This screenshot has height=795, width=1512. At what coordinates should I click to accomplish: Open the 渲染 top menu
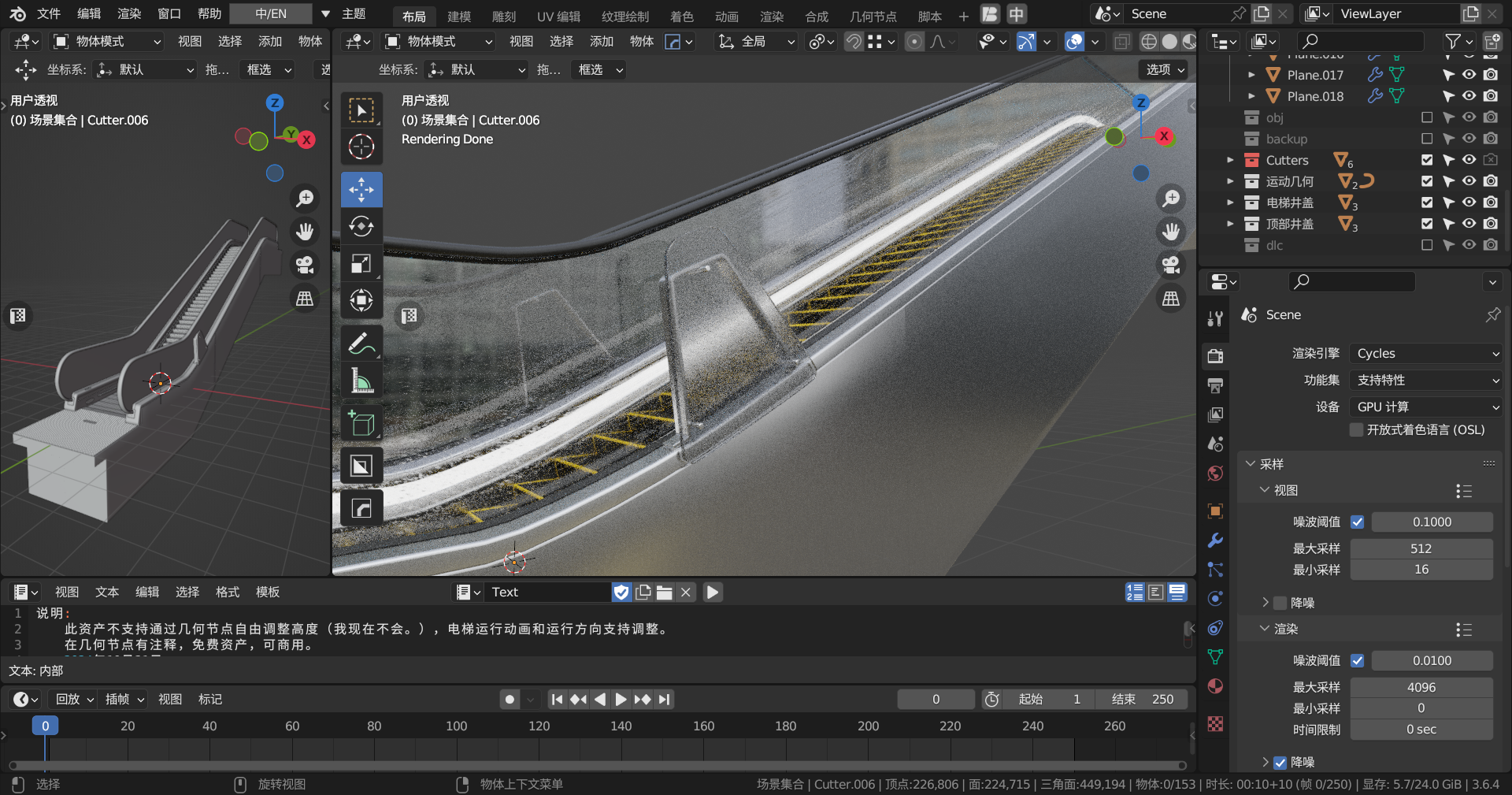129,13
